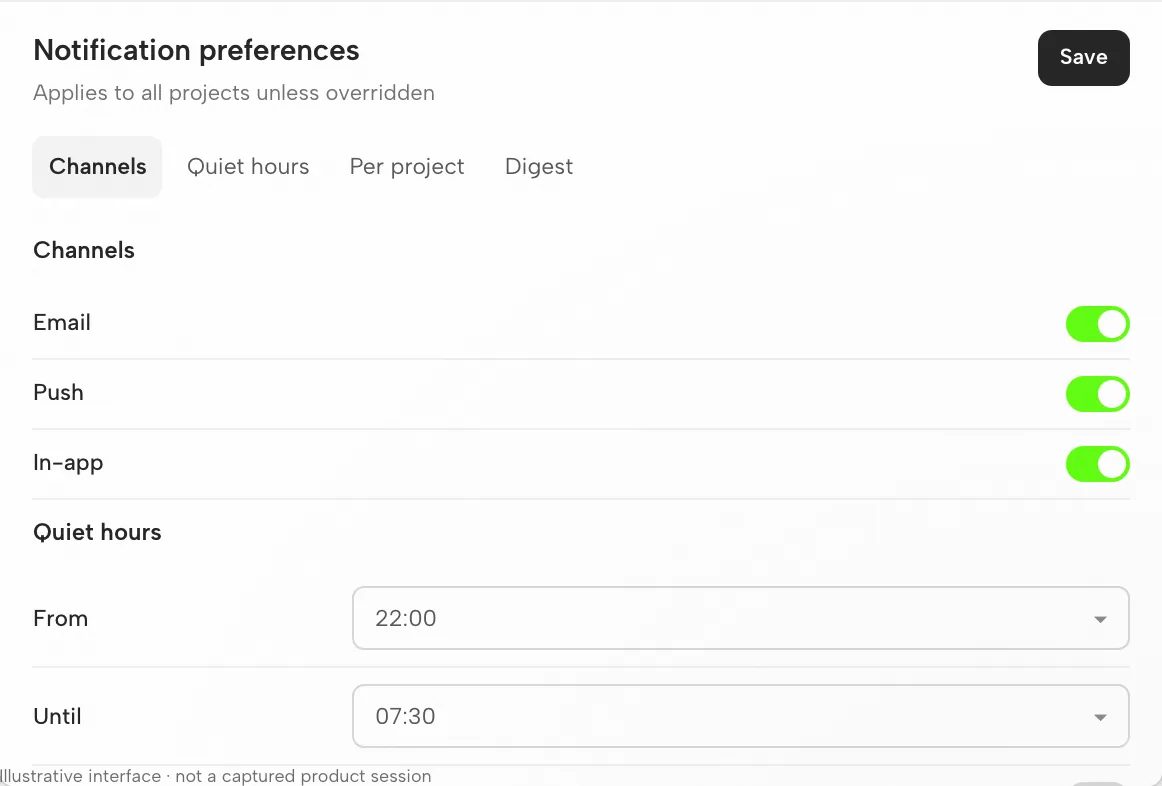Click the Push channel label
This screenshot has width=1162, height=786.
point(58,393)
